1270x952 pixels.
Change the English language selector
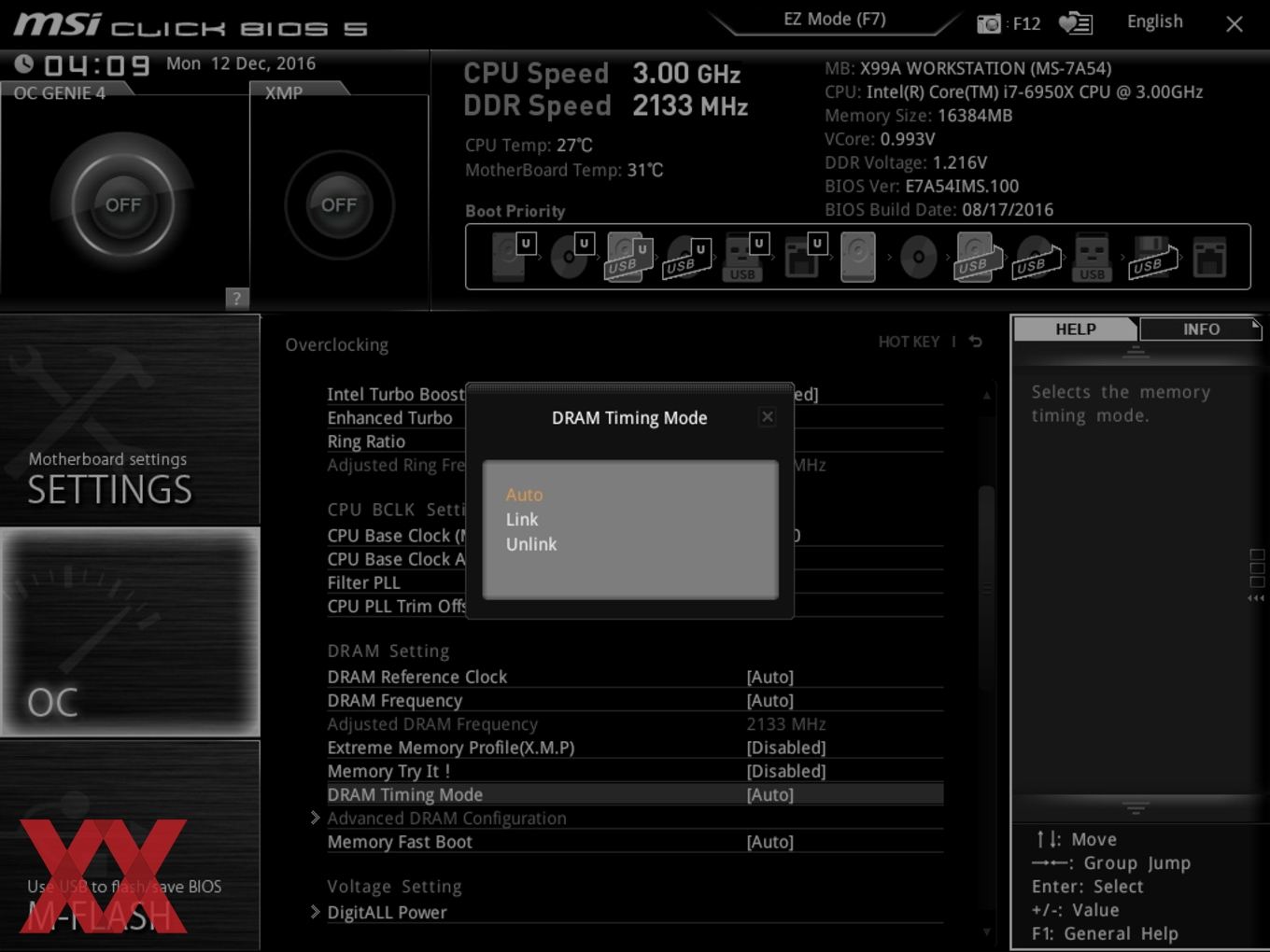click(1154, 21)
